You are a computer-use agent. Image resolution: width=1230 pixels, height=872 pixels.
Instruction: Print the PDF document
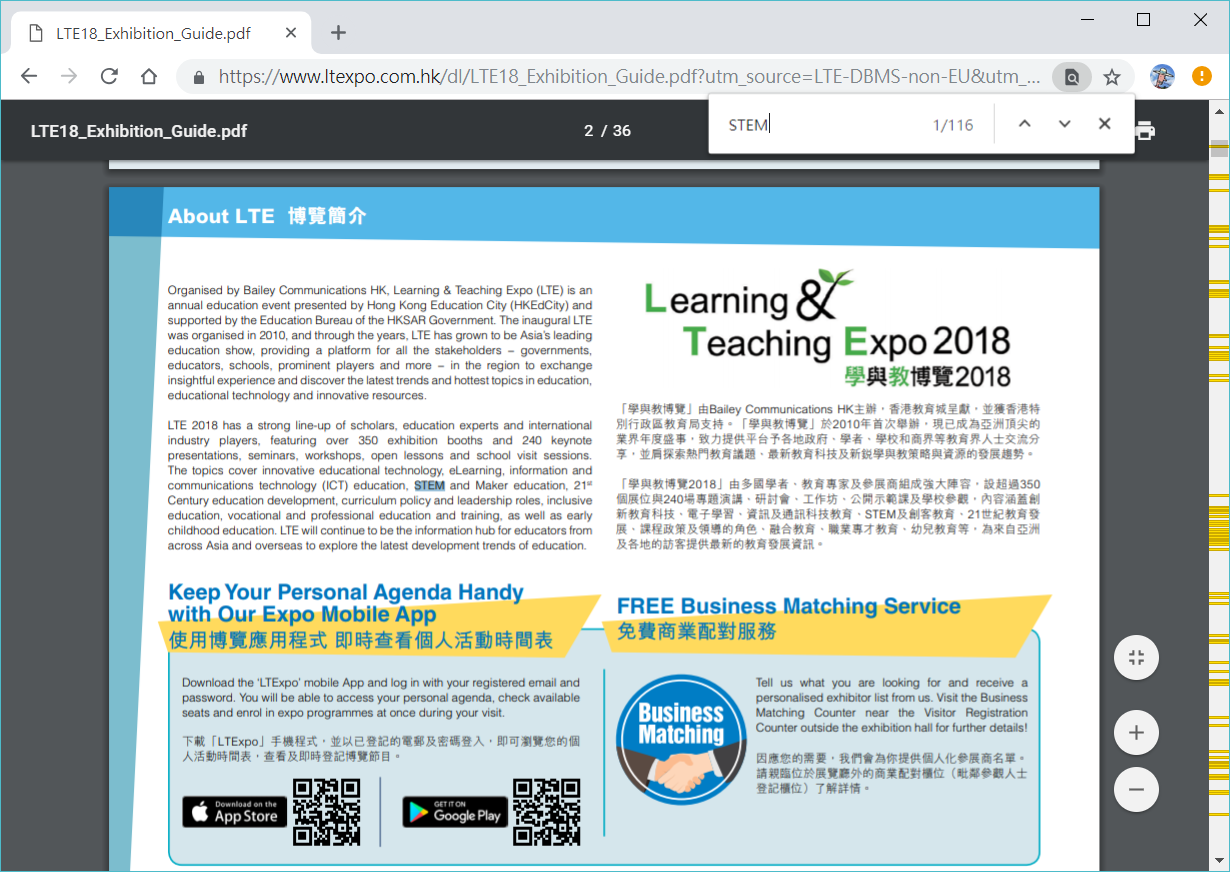click(x=1145, y=131)
